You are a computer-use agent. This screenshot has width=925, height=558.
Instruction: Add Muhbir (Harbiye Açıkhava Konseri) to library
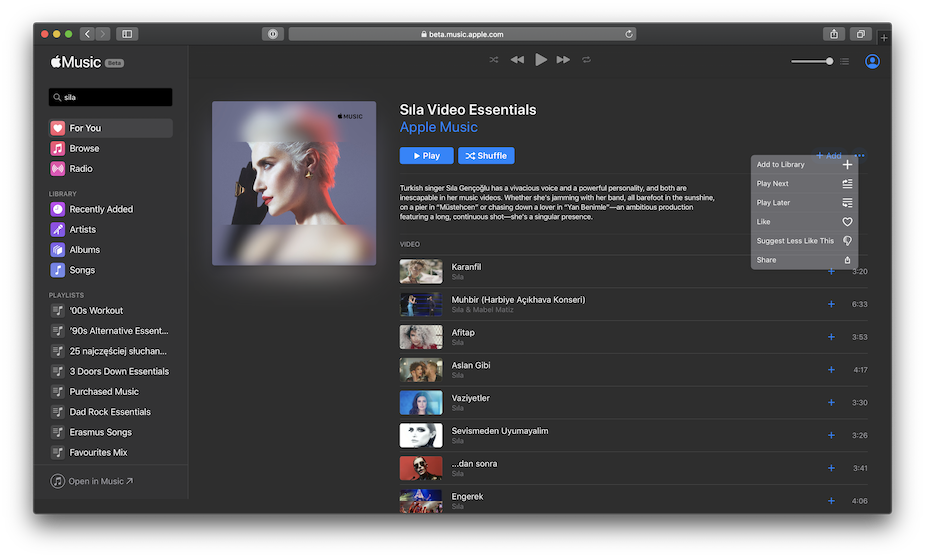tap(831, 304)
